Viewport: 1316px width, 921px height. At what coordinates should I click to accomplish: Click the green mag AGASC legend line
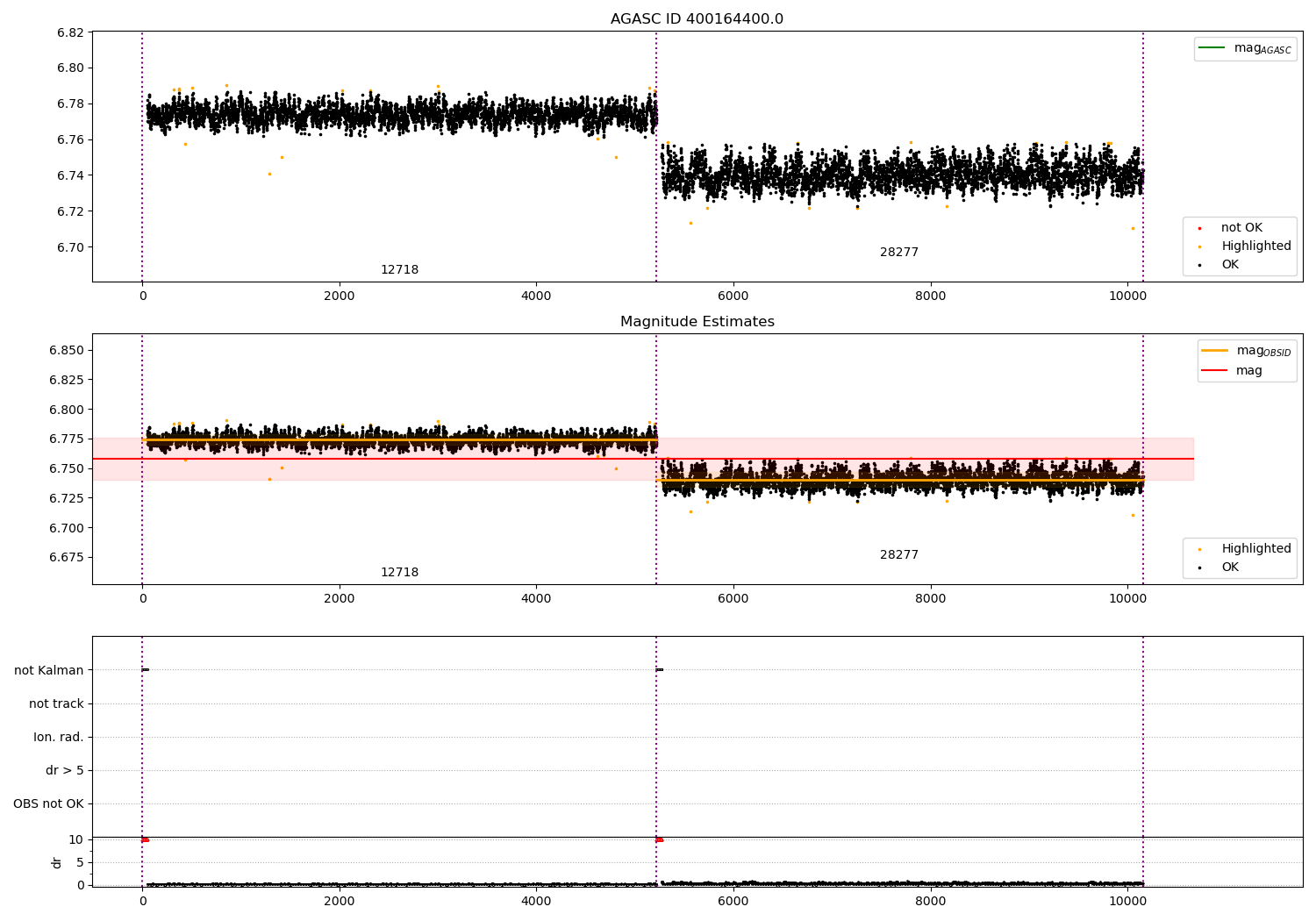point(1212,48)
